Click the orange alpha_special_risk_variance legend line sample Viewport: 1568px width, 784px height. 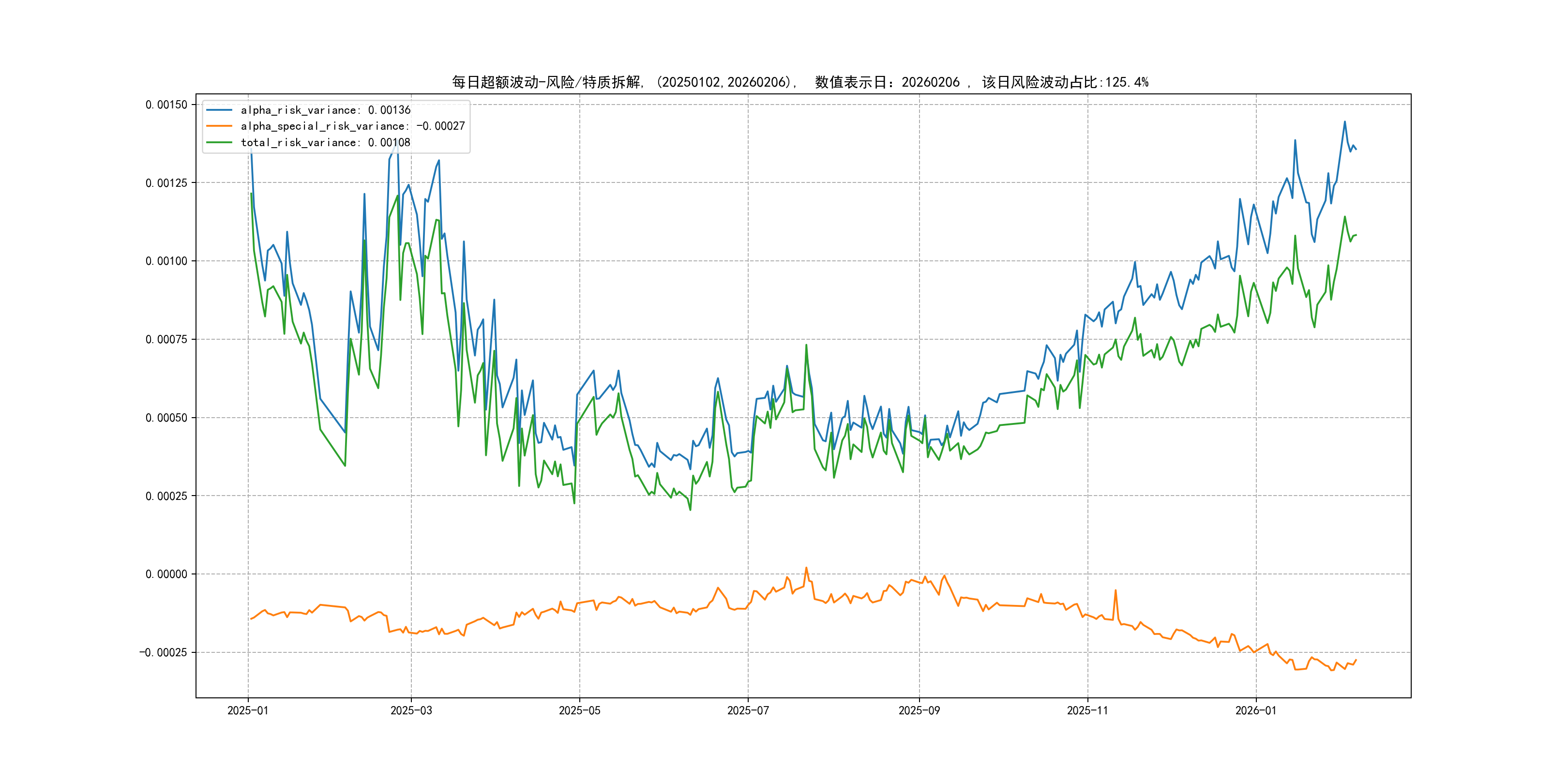[x=219, y=126]
